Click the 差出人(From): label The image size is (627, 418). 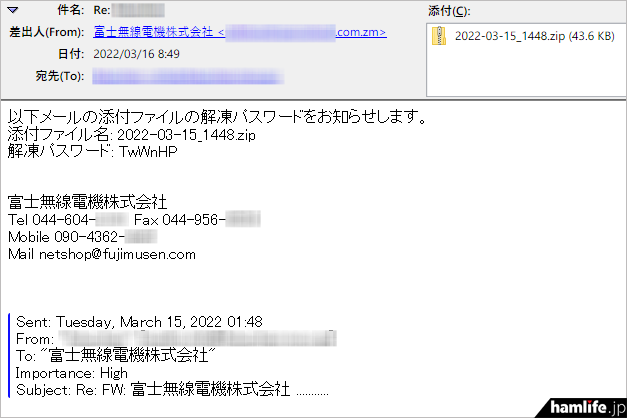46,32
